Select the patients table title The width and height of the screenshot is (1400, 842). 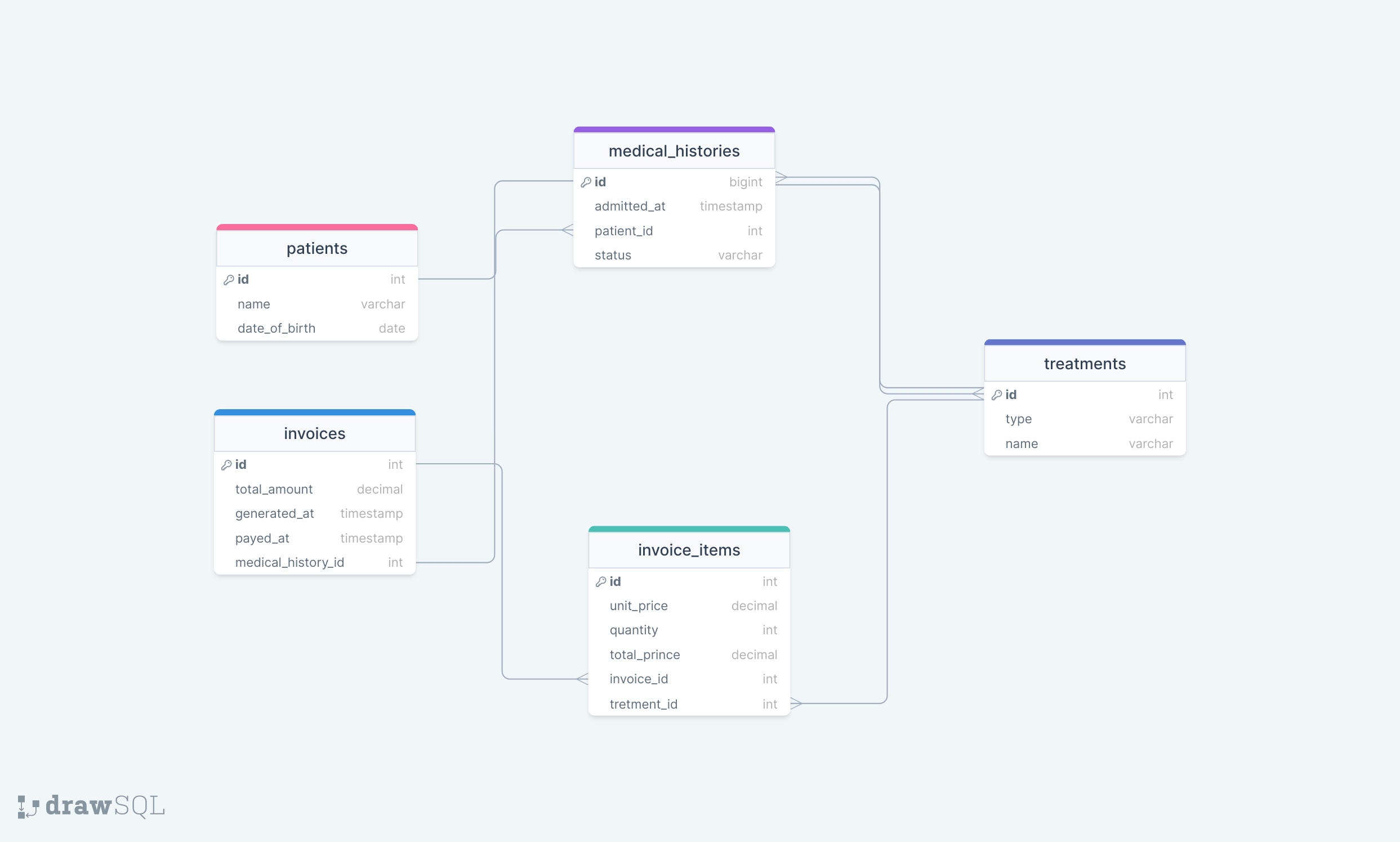[317, 249]
